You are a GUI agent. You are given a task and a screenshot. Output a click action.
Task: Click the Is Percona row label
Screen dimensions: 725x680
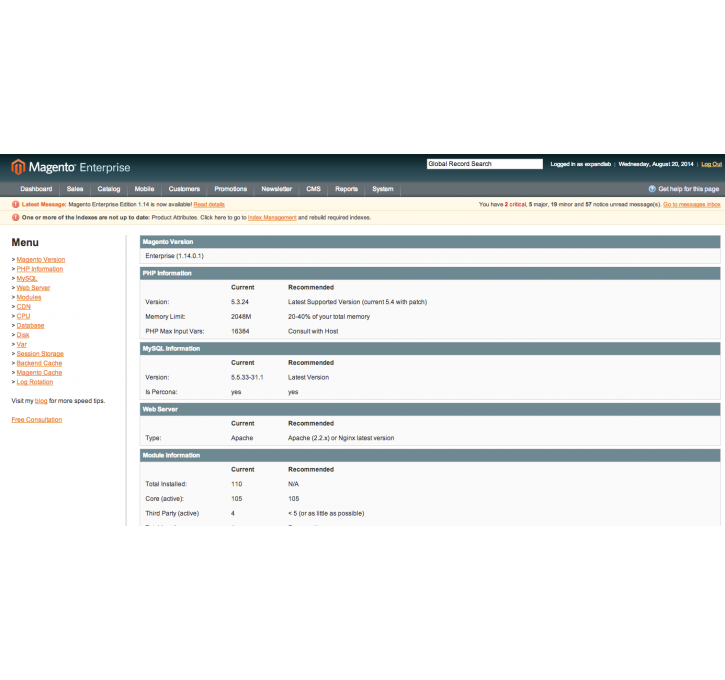coord(161,392)
